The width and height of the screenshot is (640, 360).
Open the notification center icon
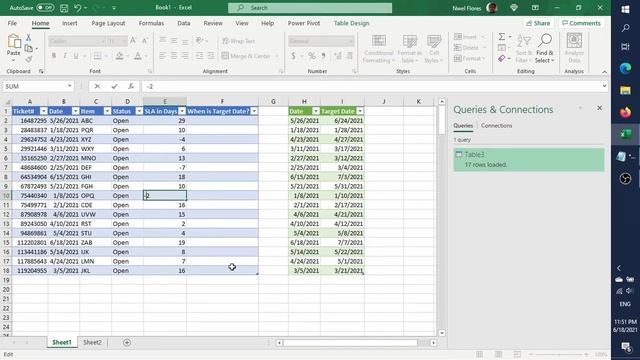[625, 347]
